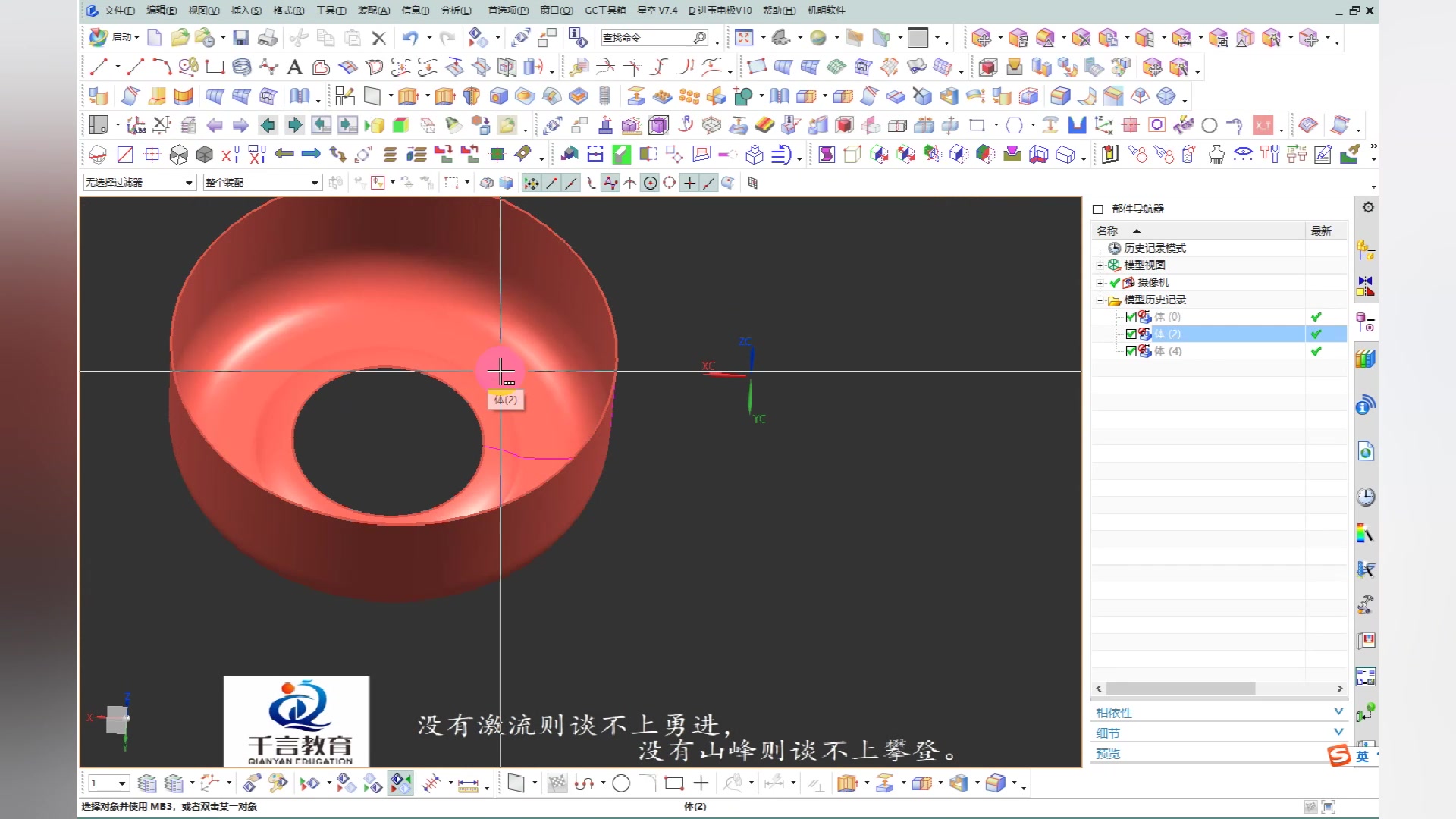This screenshot has width=1456, height=819.
Task: Toggle the 体 (2) body checkbox
Action: [x=1131, y=334]
